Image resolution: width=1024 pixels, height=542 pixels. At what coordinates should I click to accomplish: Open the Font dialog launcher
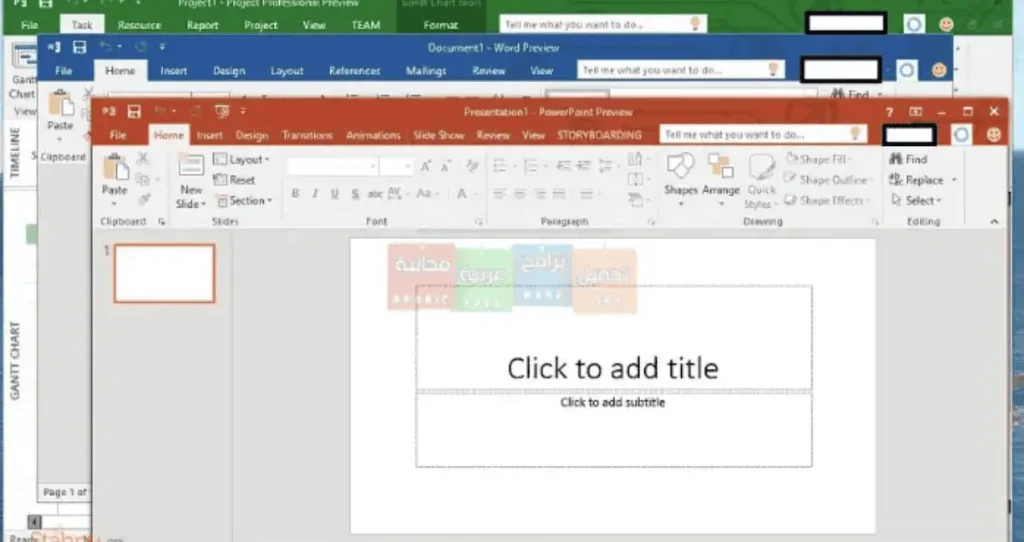pos(479,222)
